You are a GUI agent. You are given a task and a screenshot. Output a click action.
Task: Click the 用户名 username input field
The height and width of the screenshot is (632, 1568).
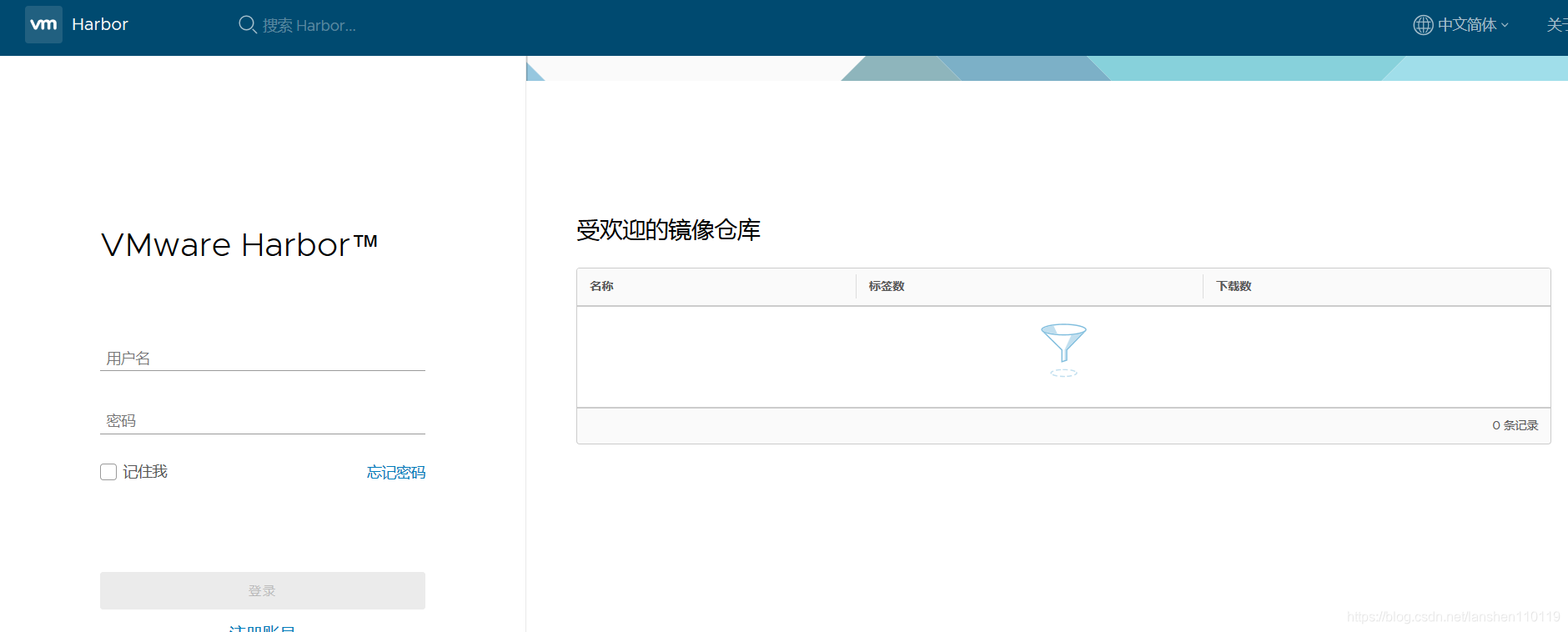click(x=263, y=359)
